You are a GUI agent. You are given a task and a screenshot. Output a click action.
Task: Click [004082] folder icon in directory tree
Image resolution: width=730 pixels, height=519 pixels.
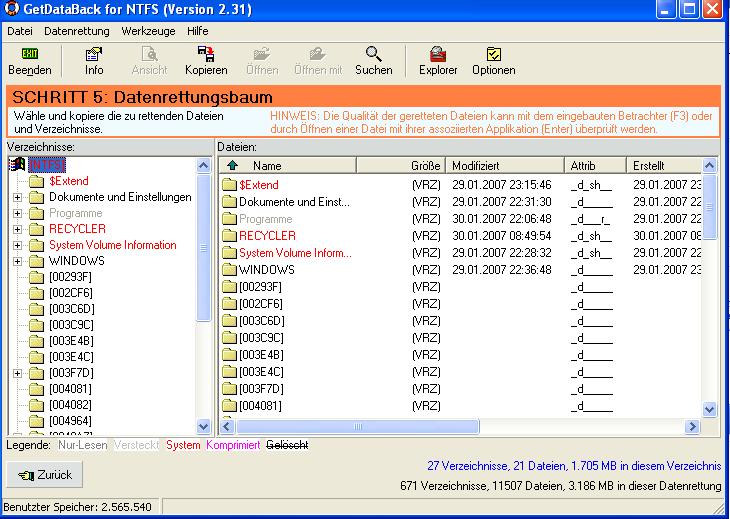(x=36, y=405)
